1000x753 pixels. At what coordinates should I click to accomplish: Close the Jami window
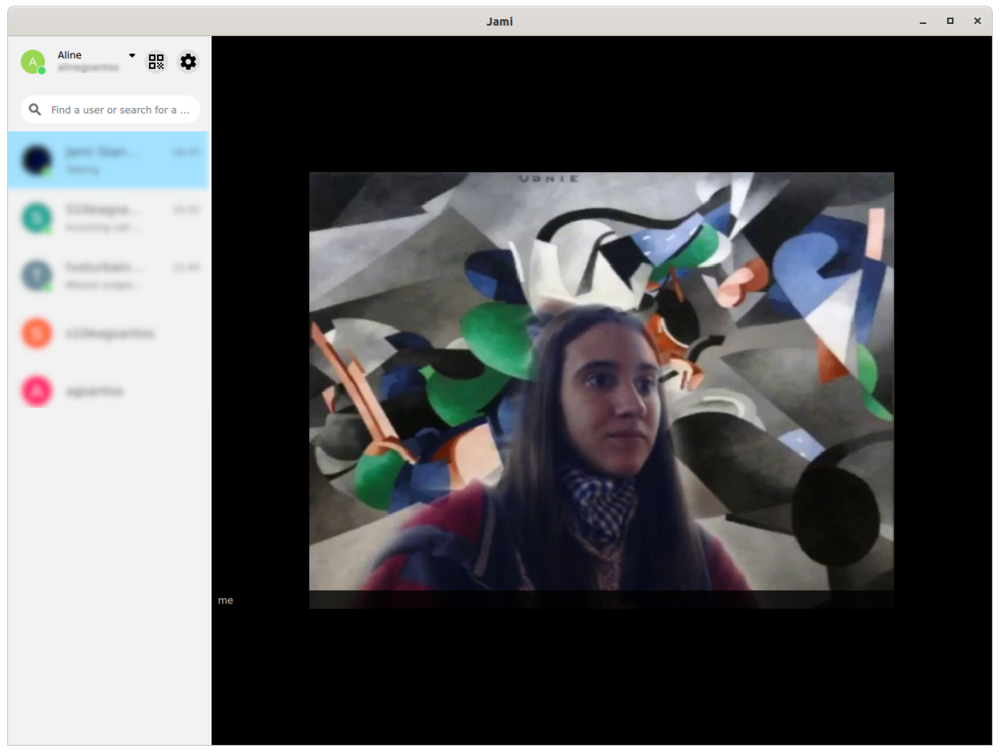click(977, 21)
